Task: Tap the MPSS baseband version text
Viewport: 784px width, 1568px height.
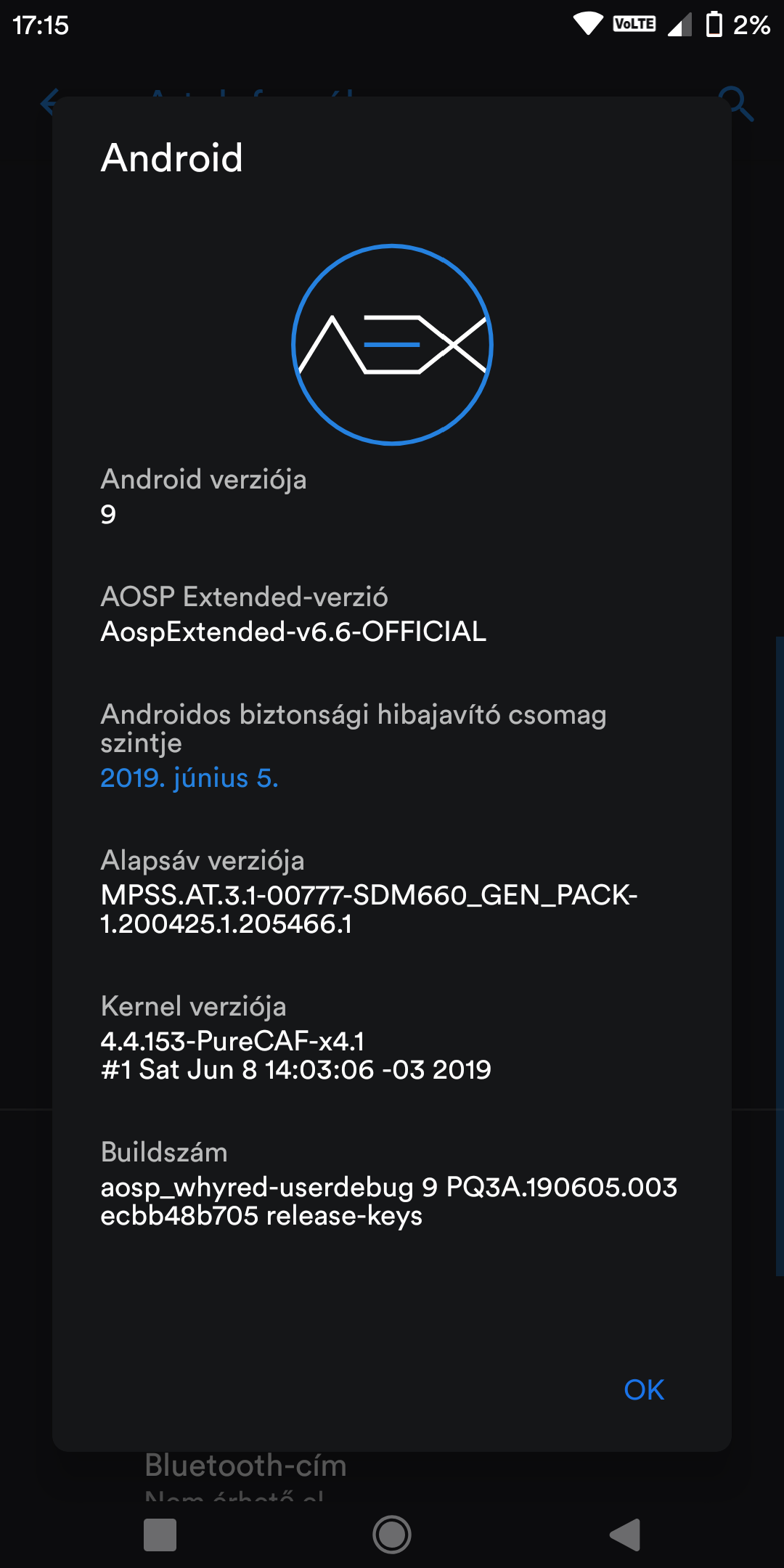Action: pyautogui.click(x=369, y=909)
